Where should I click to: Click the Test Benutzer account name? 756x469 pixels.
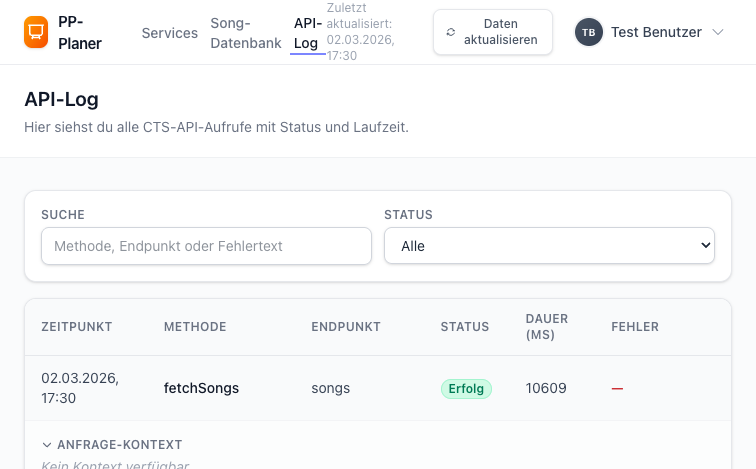pos(656,32)
